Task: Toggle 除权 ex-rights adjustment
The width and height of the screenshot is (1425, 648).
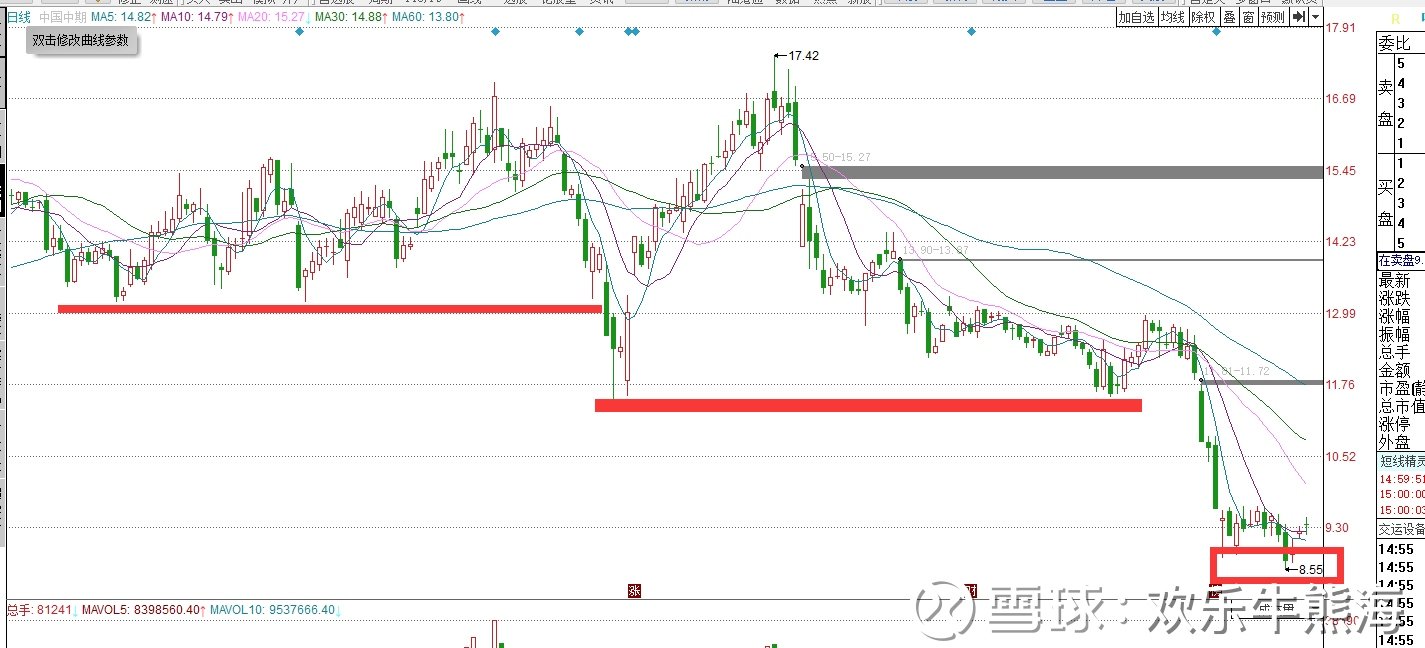Action: point(1203,17)
